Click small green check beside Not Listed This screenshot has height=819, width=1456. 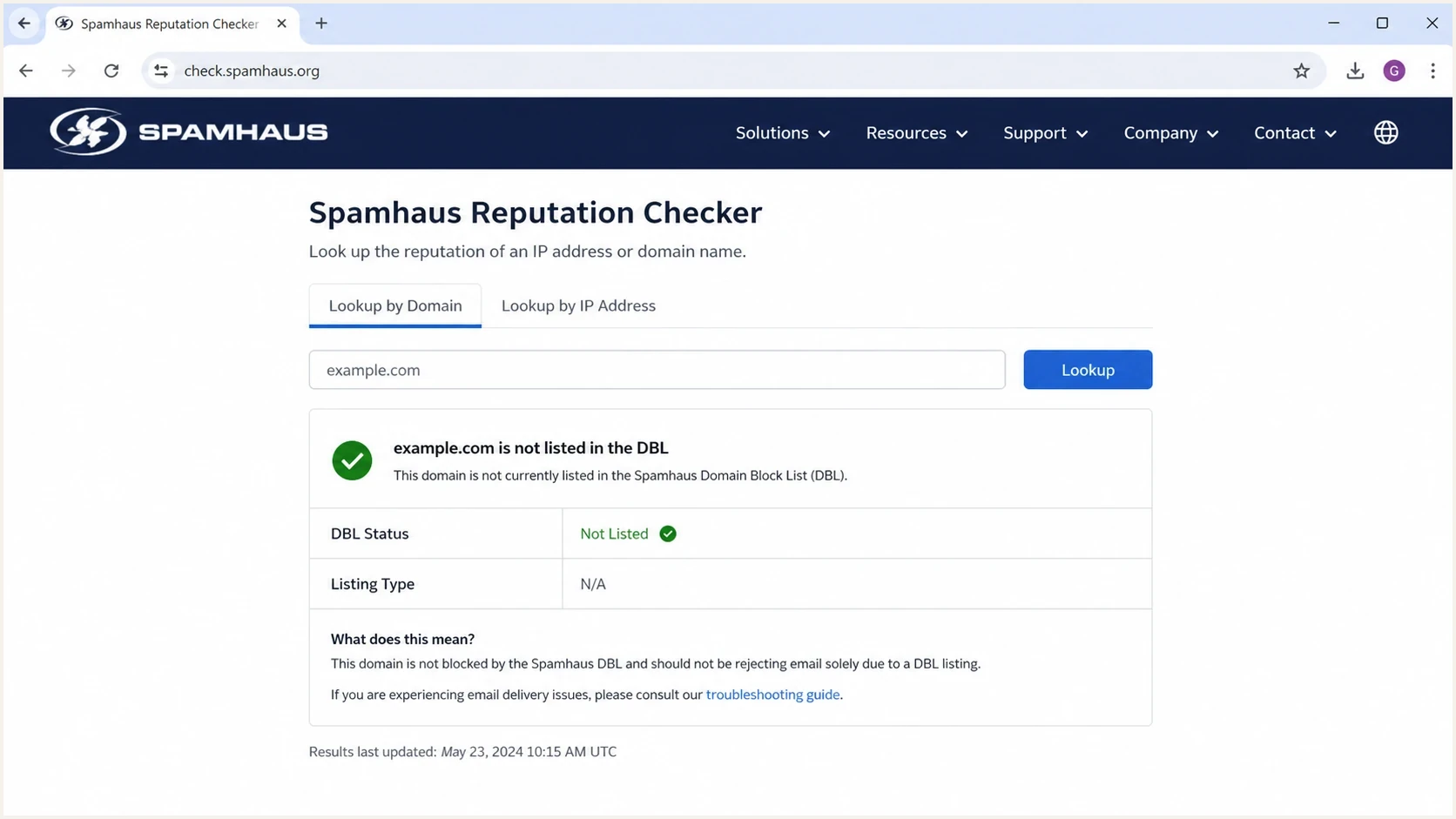(668, 534)
